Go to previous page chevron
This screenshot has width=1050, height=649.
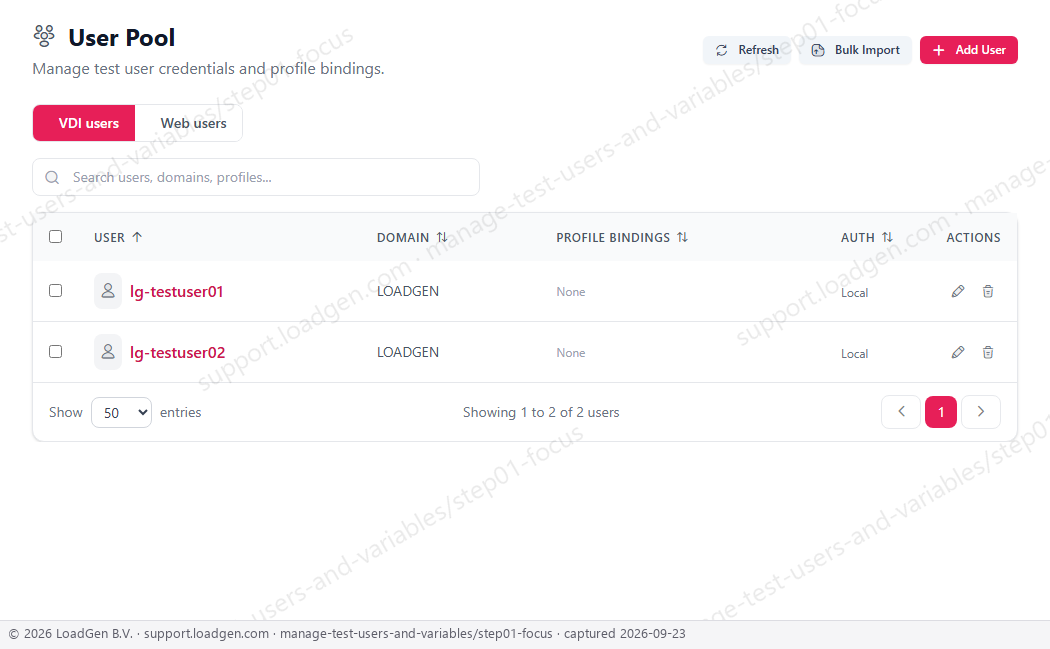(x=901, y=411)
